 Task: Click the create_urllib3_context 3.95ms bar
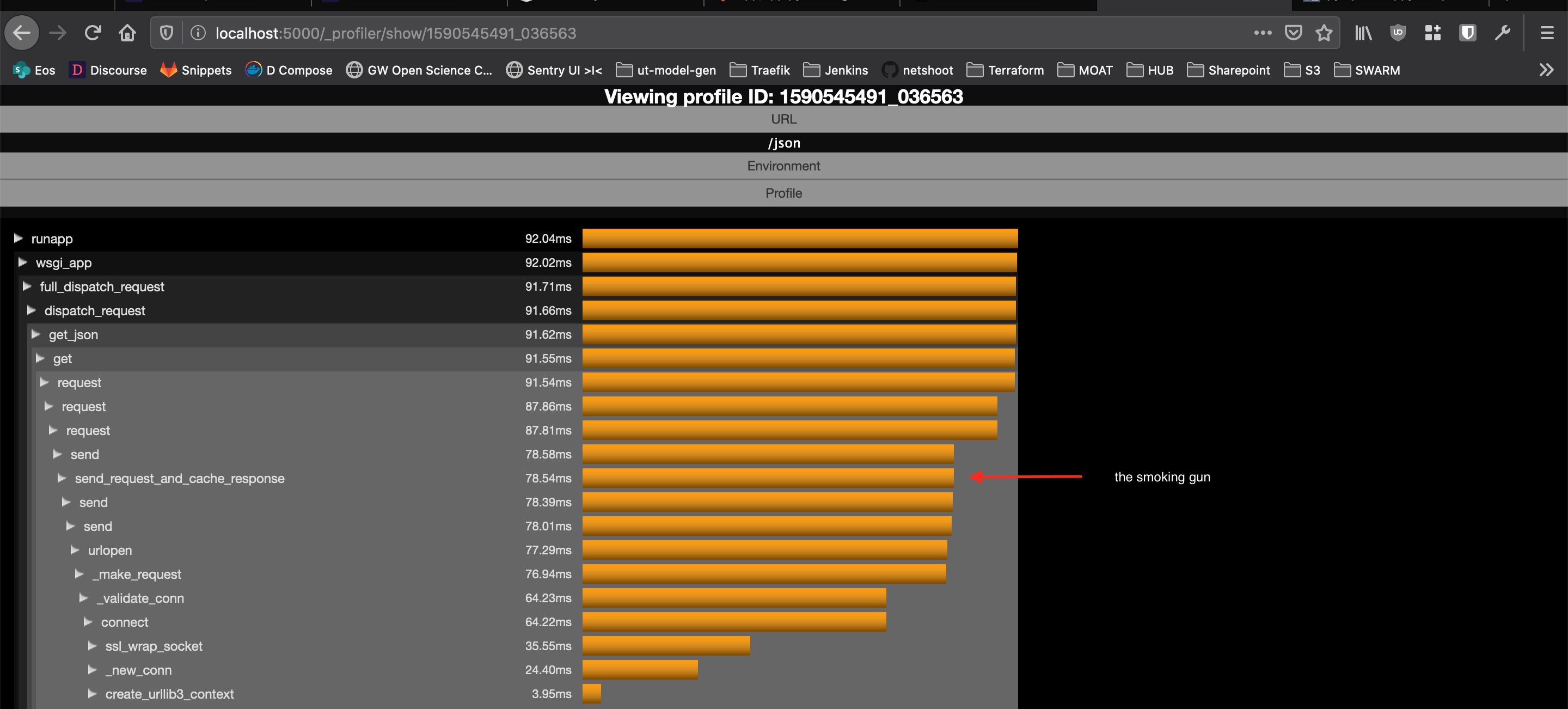click(592, 693)
